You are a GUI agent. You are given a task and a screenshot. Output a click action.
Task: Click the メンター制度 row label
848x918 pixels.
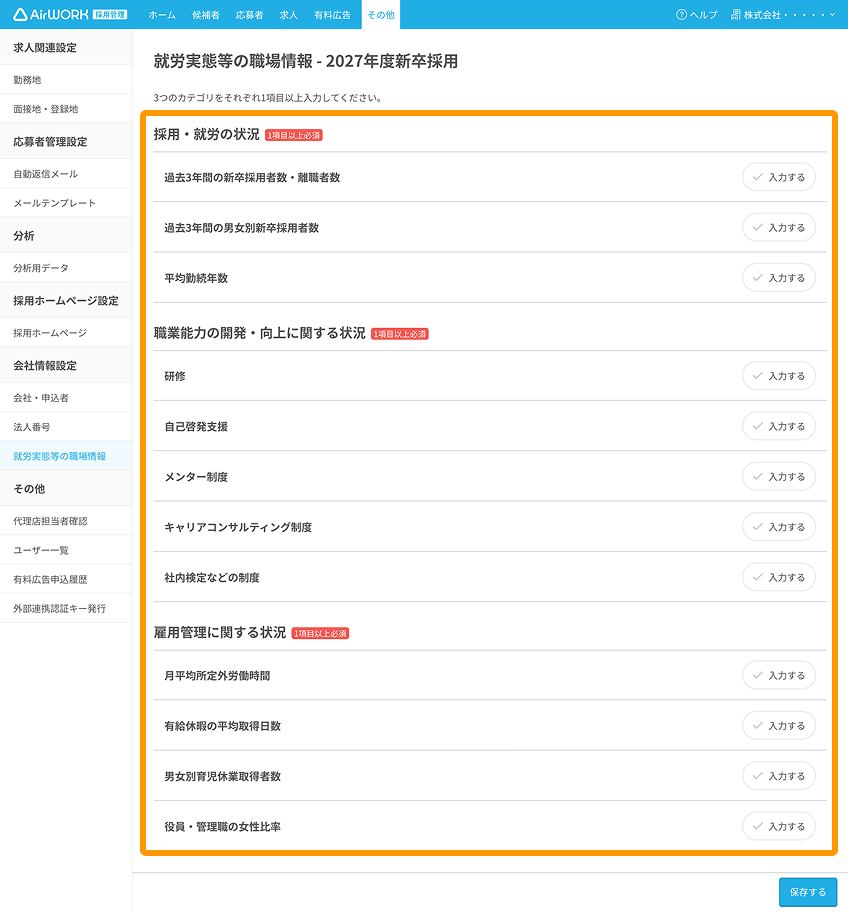pyautogui.click(x=196, y=477)
